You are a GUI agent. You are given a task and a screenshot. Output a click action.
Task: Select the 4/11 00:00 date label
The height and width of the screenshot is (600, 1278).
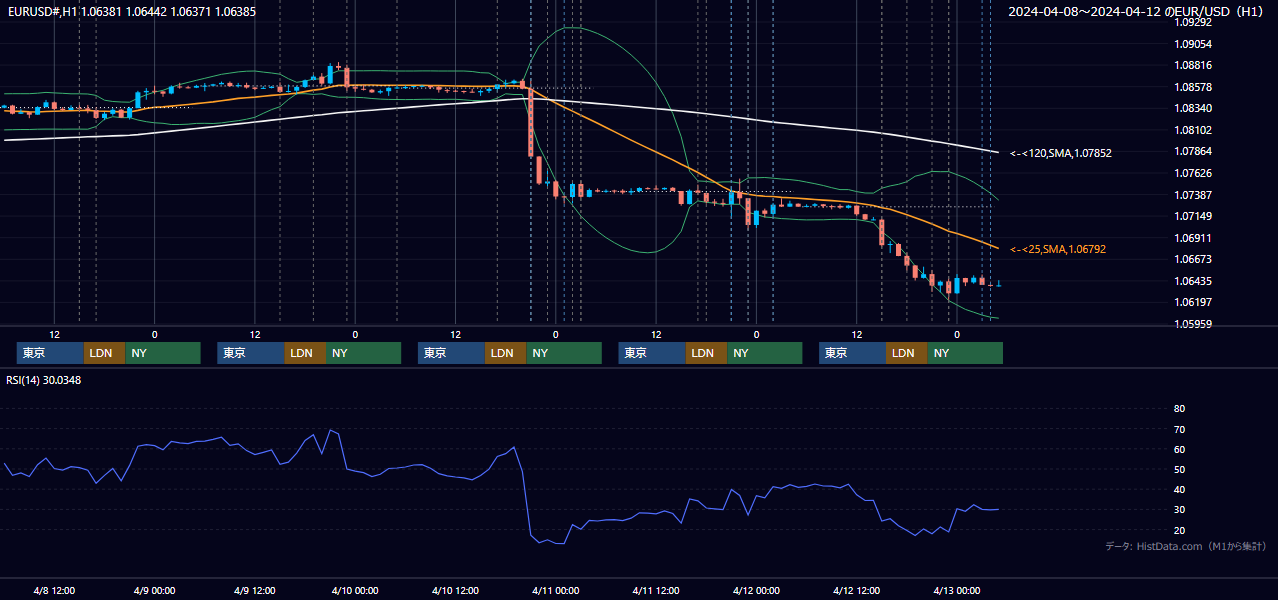coord(556,590)
